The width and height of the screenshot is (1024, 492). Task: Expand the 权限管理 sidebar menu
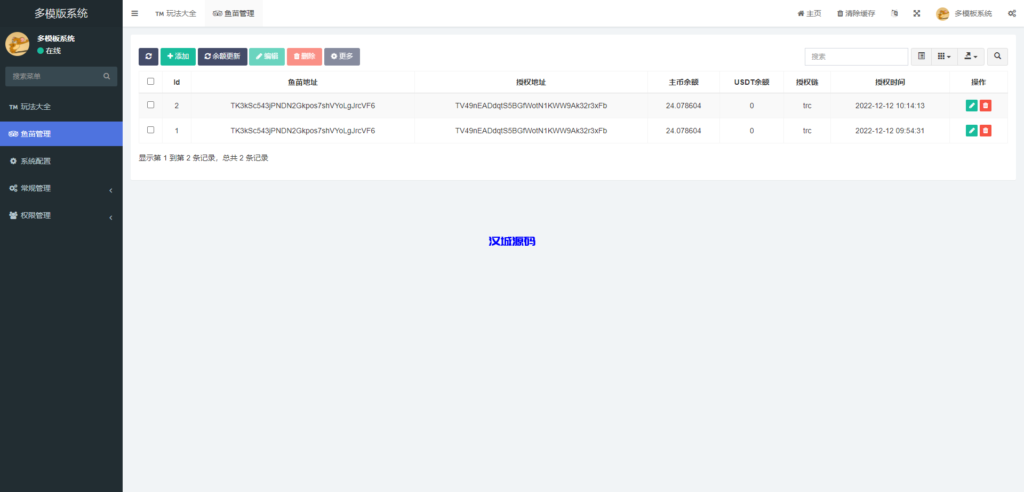pyautogui.click(x=61, y=215)
